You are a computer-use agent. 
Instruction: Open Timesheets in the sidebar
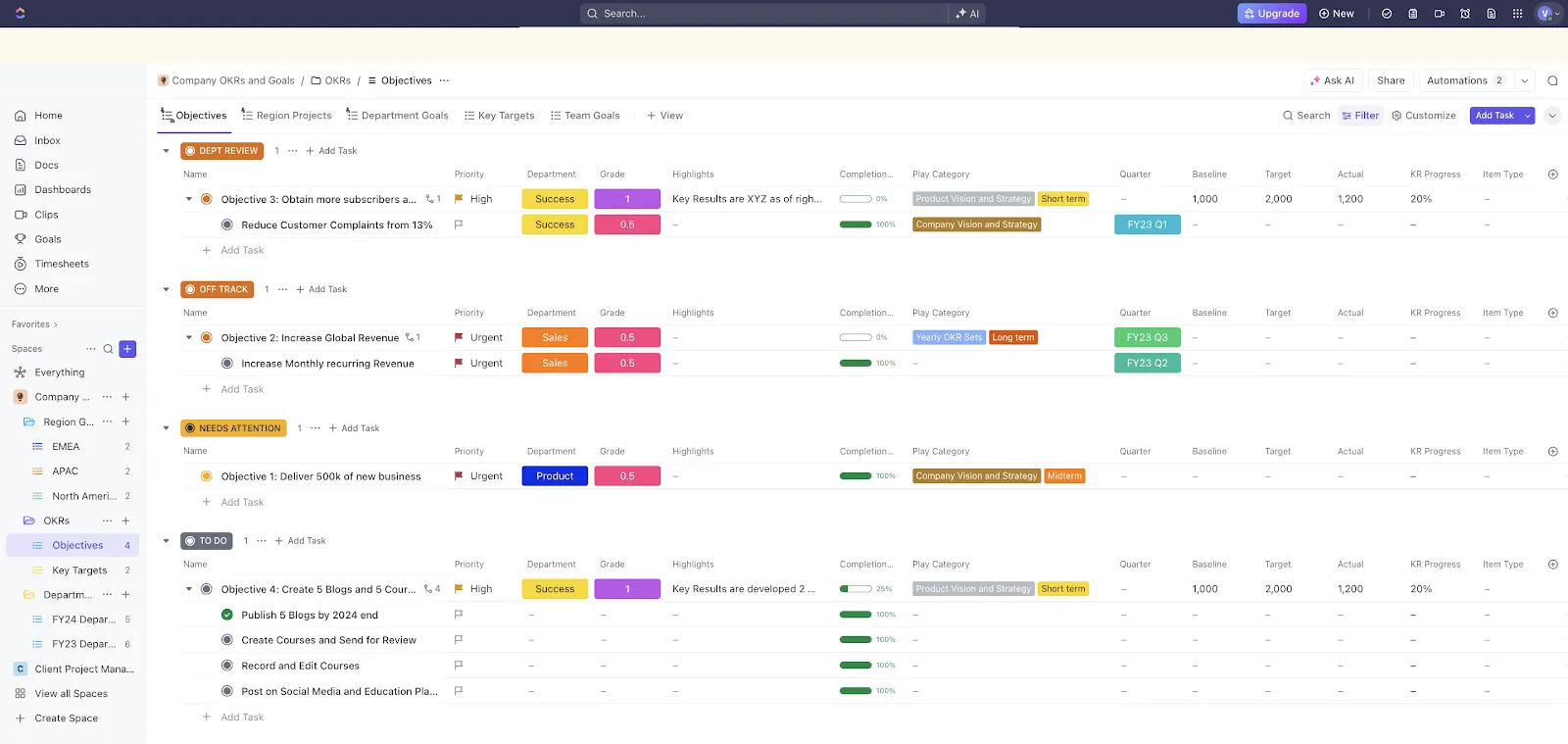tap(62, 264)
